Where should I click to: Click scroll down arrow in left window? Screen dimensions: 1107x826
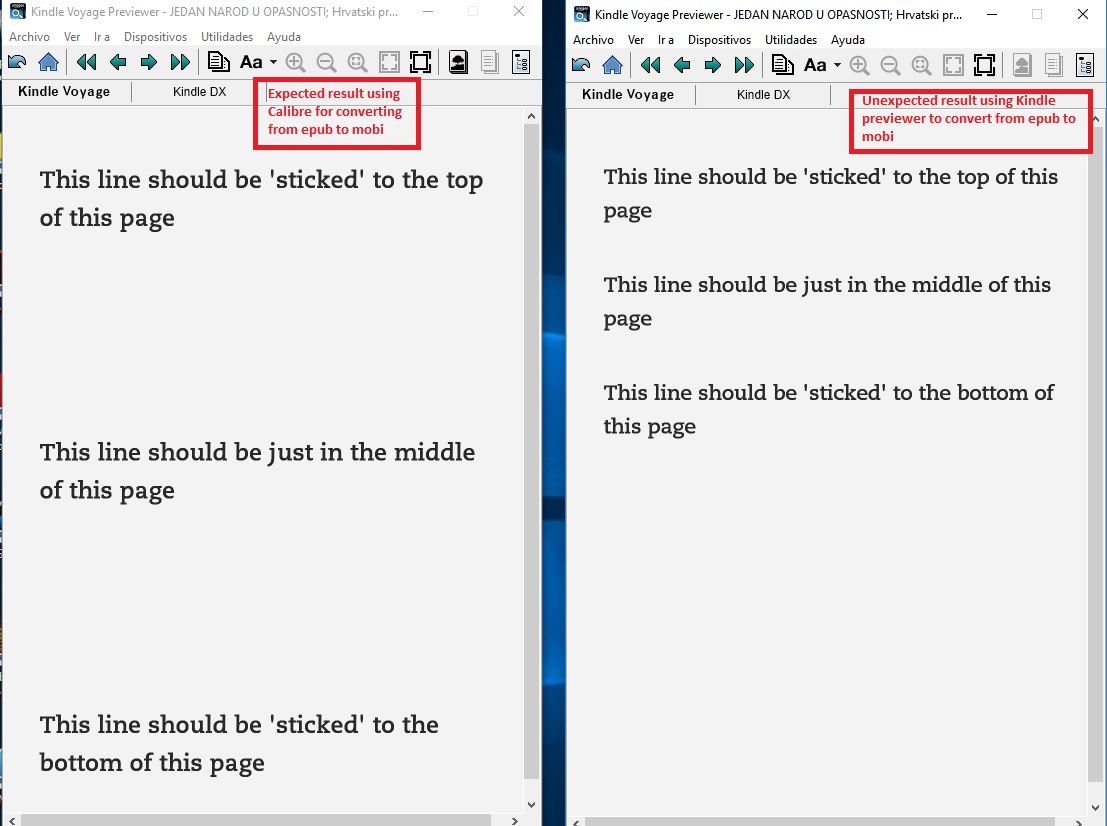(x=532, y=804)
